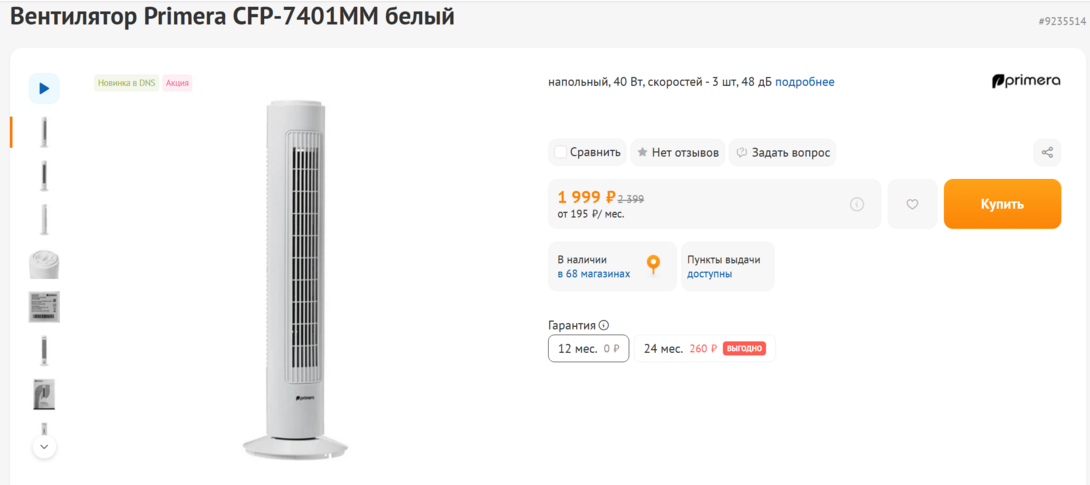Image resolution: width=1090 pixels, height=485 pixels.
Task: Click the warranty info icon
Action: tap(604, 325)
